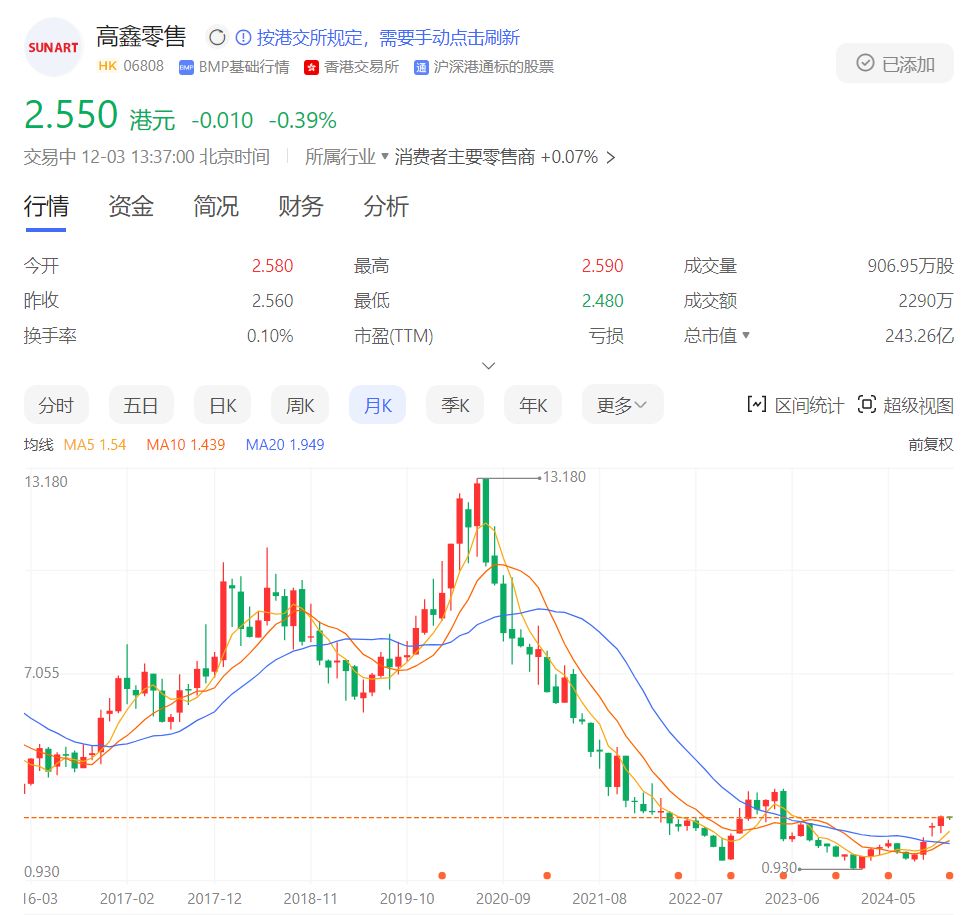Select the 周K chart period

299,405
